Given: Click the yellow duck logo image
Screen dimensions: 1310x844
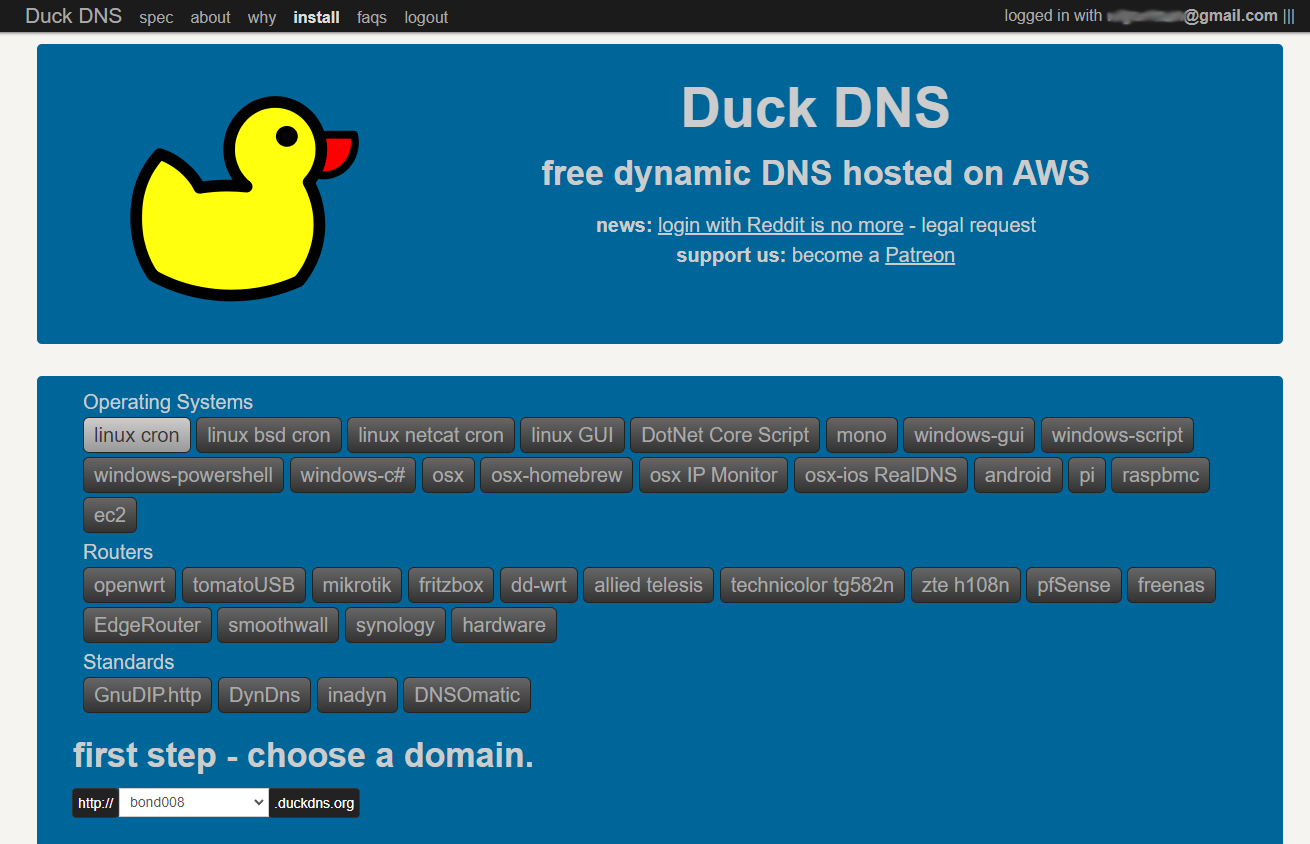Looking at the screenshot, I should [x=245, y=196].
